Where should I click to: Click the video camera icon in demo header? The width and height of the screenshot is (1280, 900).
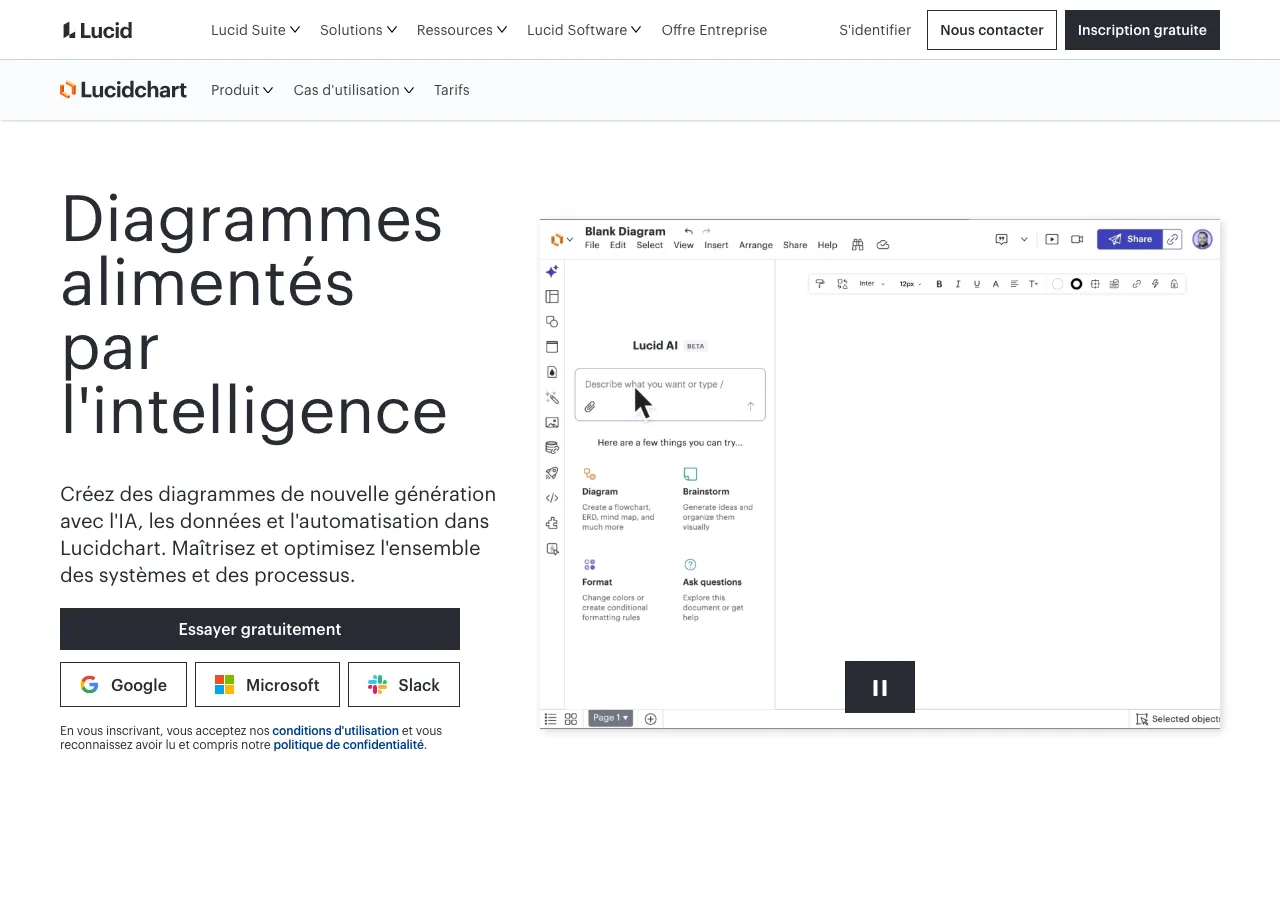pos(1077,239)
